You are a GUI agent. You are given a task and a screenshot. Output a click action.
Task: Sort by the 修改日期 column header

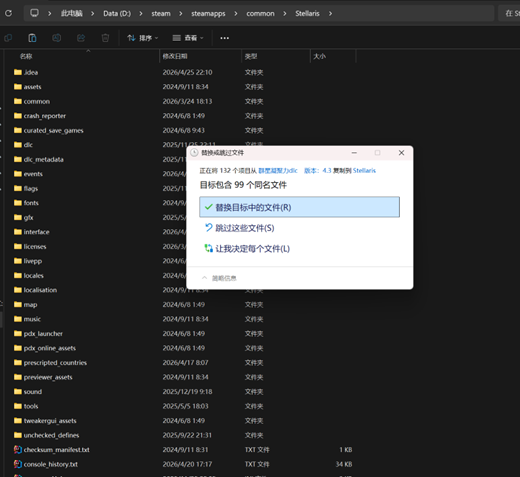point(200,56)
